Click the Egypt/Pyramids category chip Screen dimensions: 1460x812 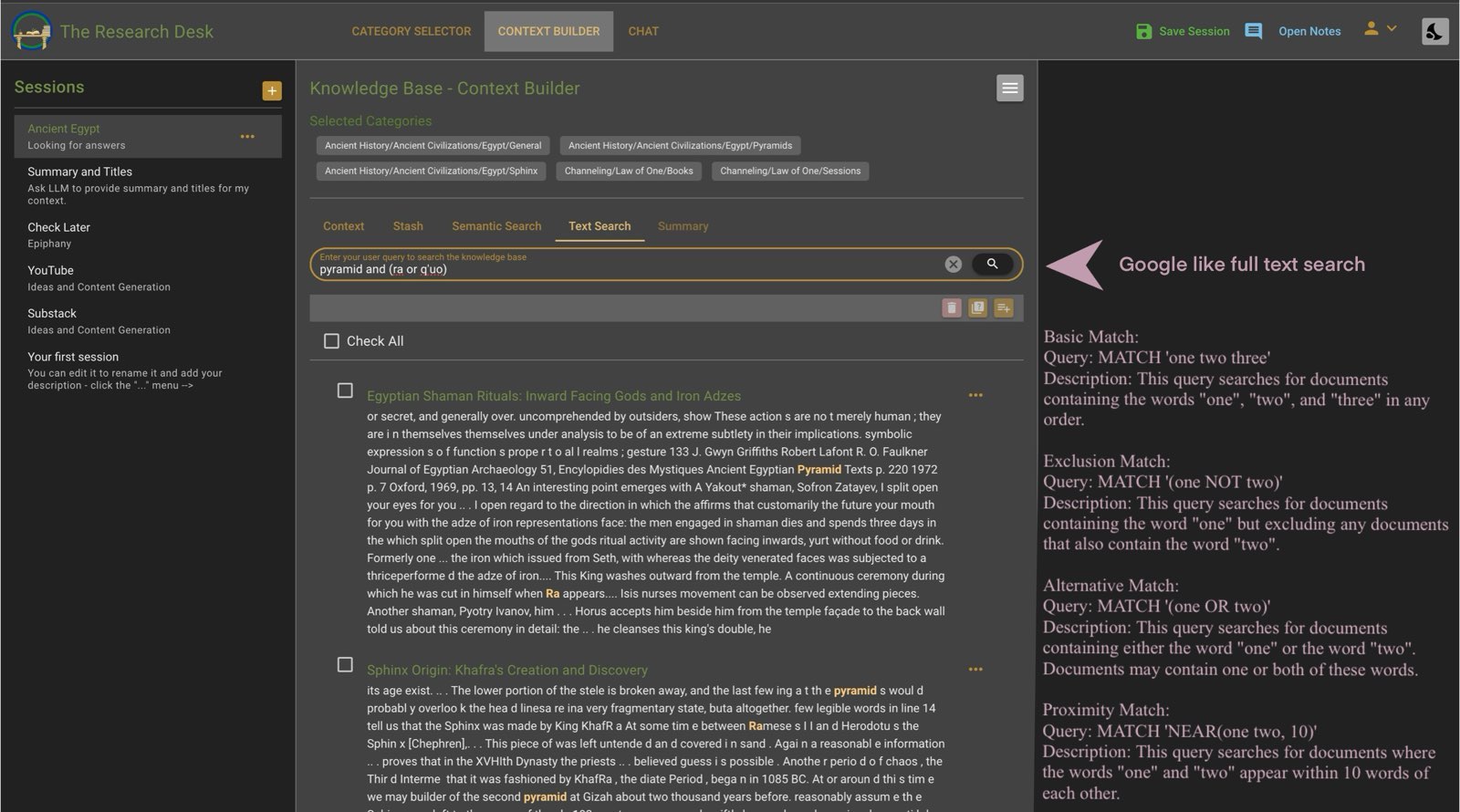pos(680,145)
